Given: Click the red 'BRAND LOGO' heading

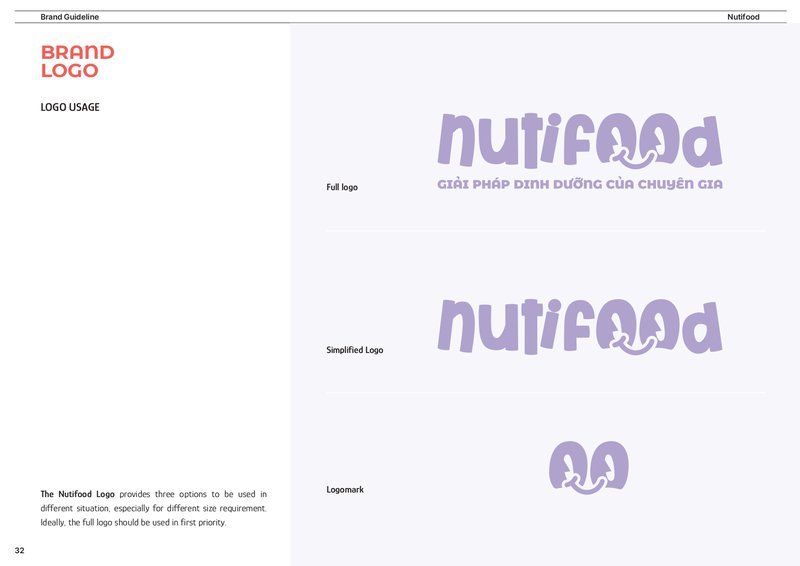Looking at the screenshot, I should click(78, 61).
